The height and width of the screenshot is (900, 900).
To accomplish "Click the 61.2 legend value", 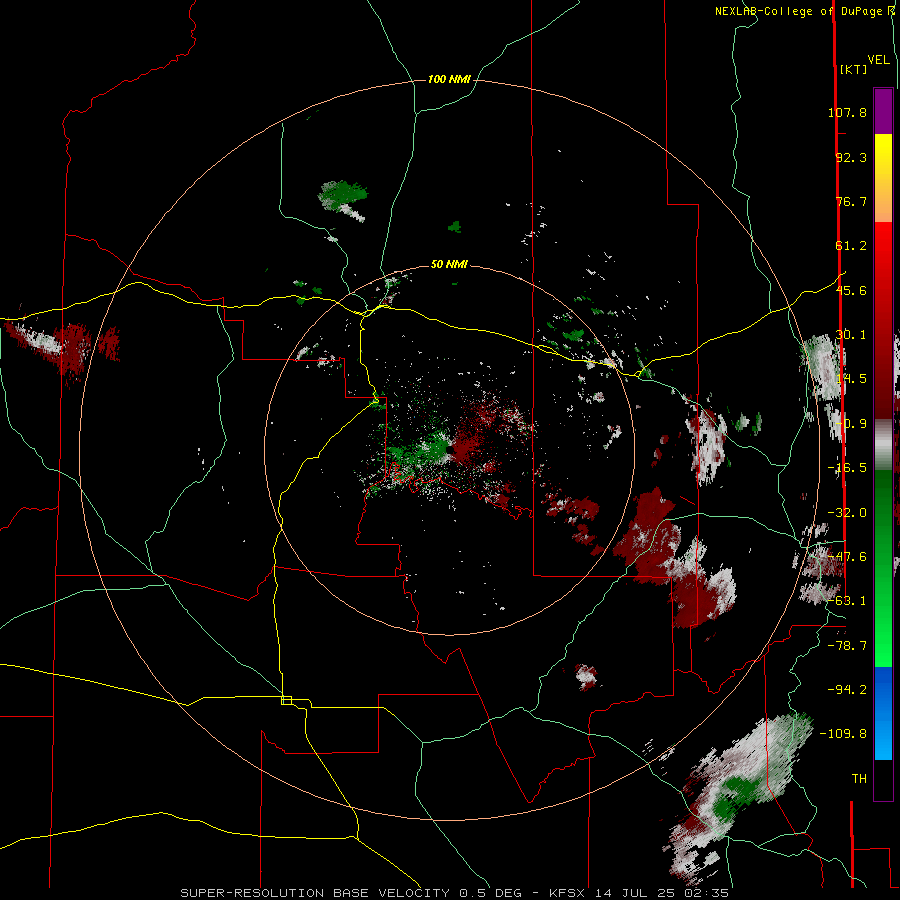I will pyautogui.click(x=851, y=246).
